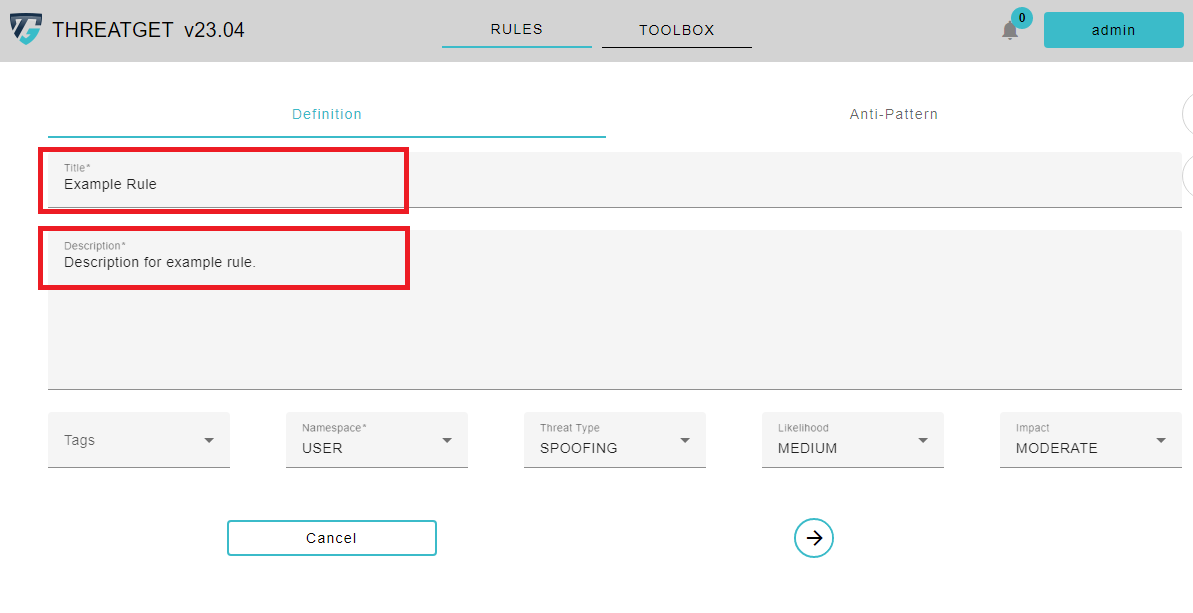Click the THREATGET v23.04 title text
Viewport: 1193px width, 613px height.
148,30
